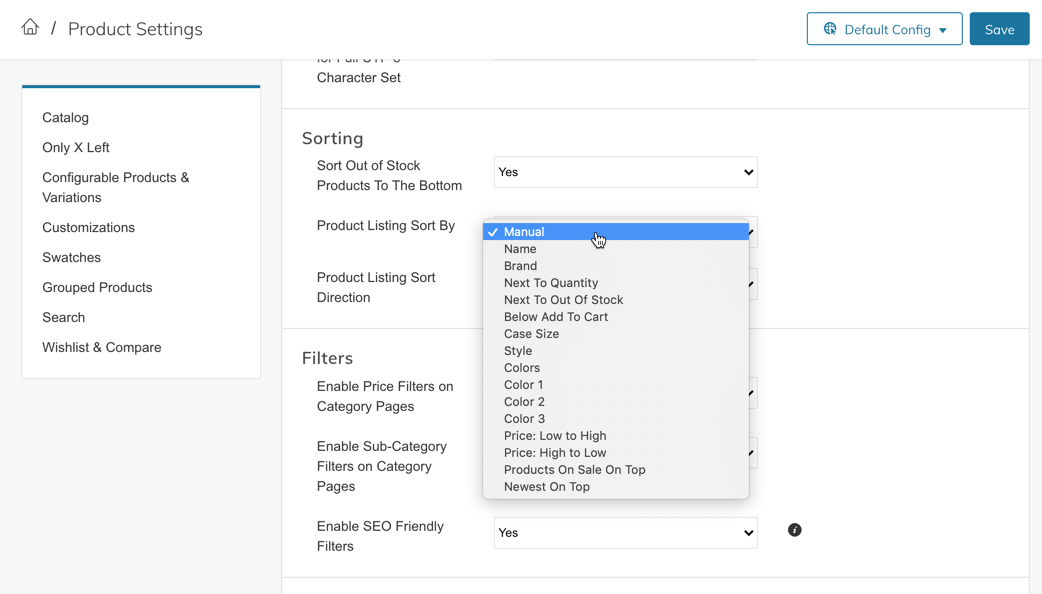Open Enable SEO Friendly Filters dropdown
The width and height of the screenshot is (1042, 594).
pos(625,533)
